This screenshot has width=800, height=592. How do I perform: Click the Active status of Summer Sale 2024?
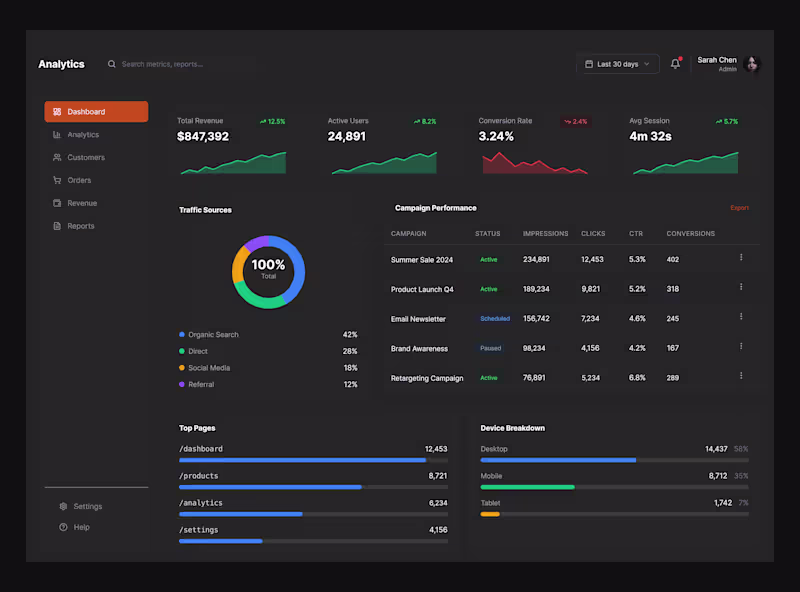point(489,259)
